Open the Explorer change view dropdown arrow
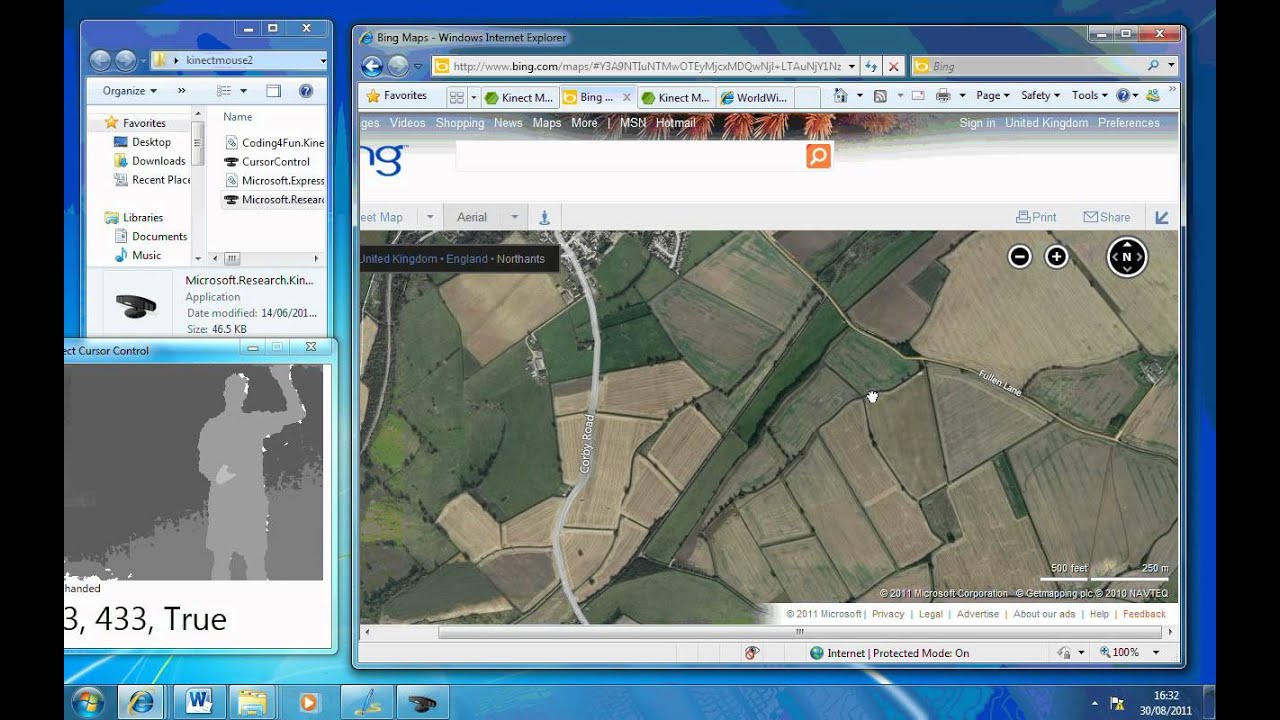The width and height of the screenshot is (1280, 720). tap(243, 91)
